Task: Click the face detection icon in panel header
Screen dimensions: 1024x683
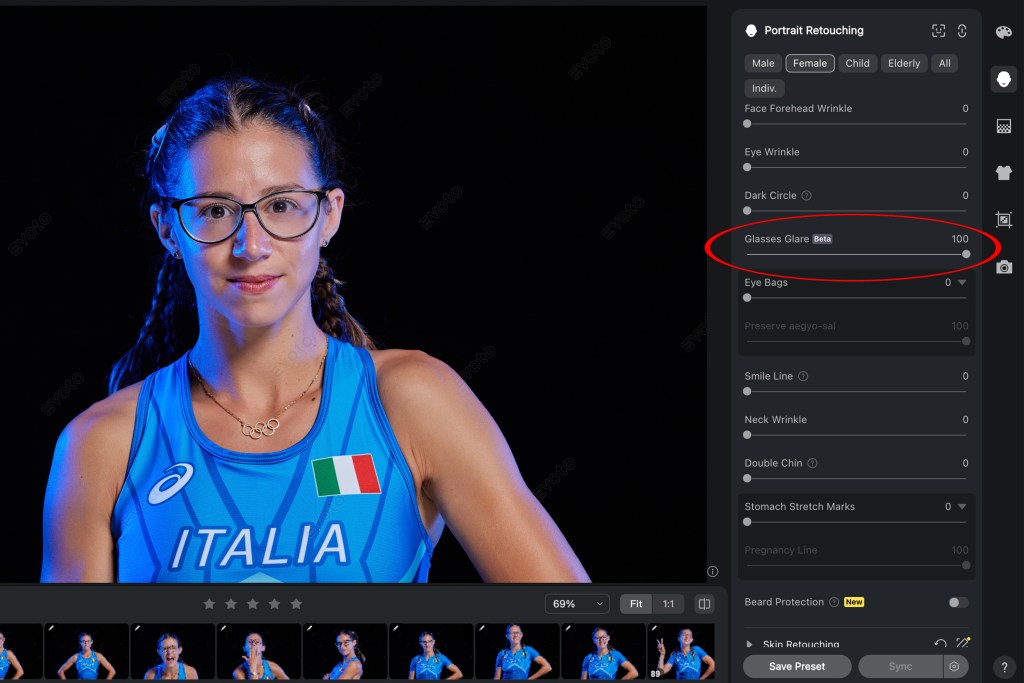Action: [x=938, y=31]
